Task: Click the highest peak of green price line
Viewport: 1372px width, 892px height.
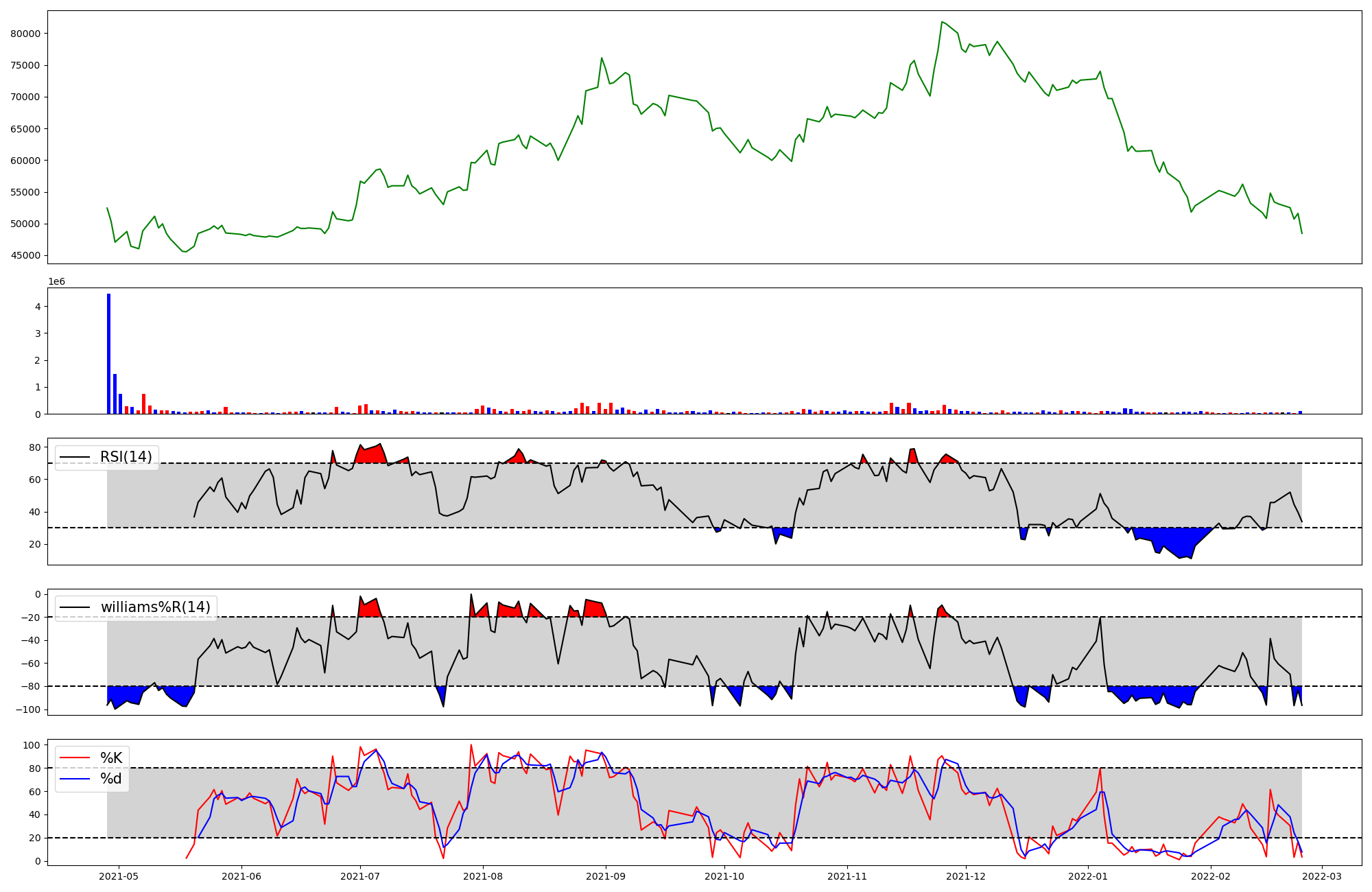Action: coord(942,23)
